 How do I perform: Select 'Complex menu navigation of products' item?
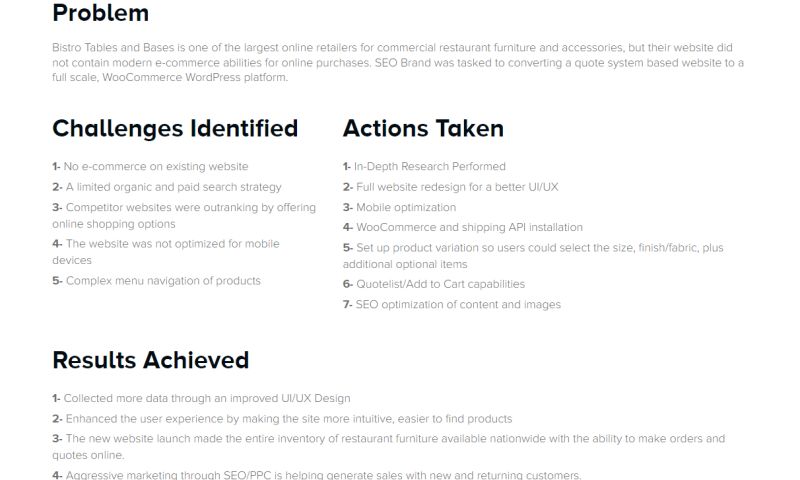point(157,281)
